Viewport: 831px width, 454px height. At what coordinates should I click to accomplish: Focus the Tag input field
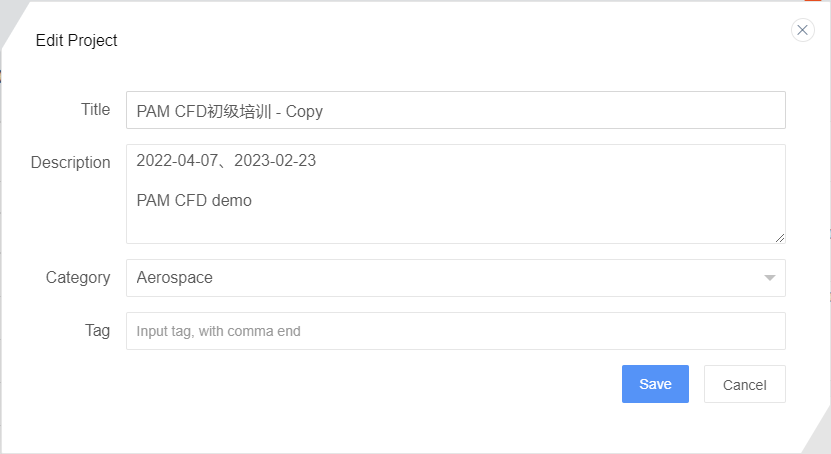456,331
